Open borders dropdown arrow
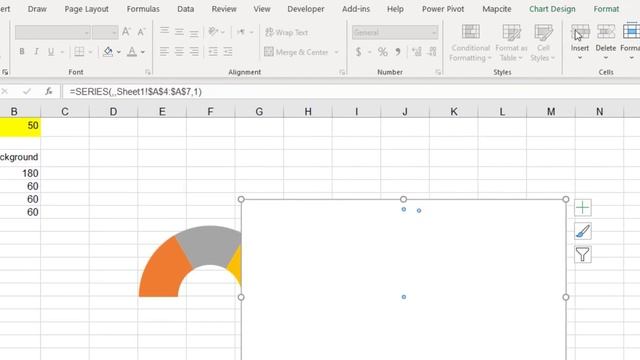 tap(90, 52)
